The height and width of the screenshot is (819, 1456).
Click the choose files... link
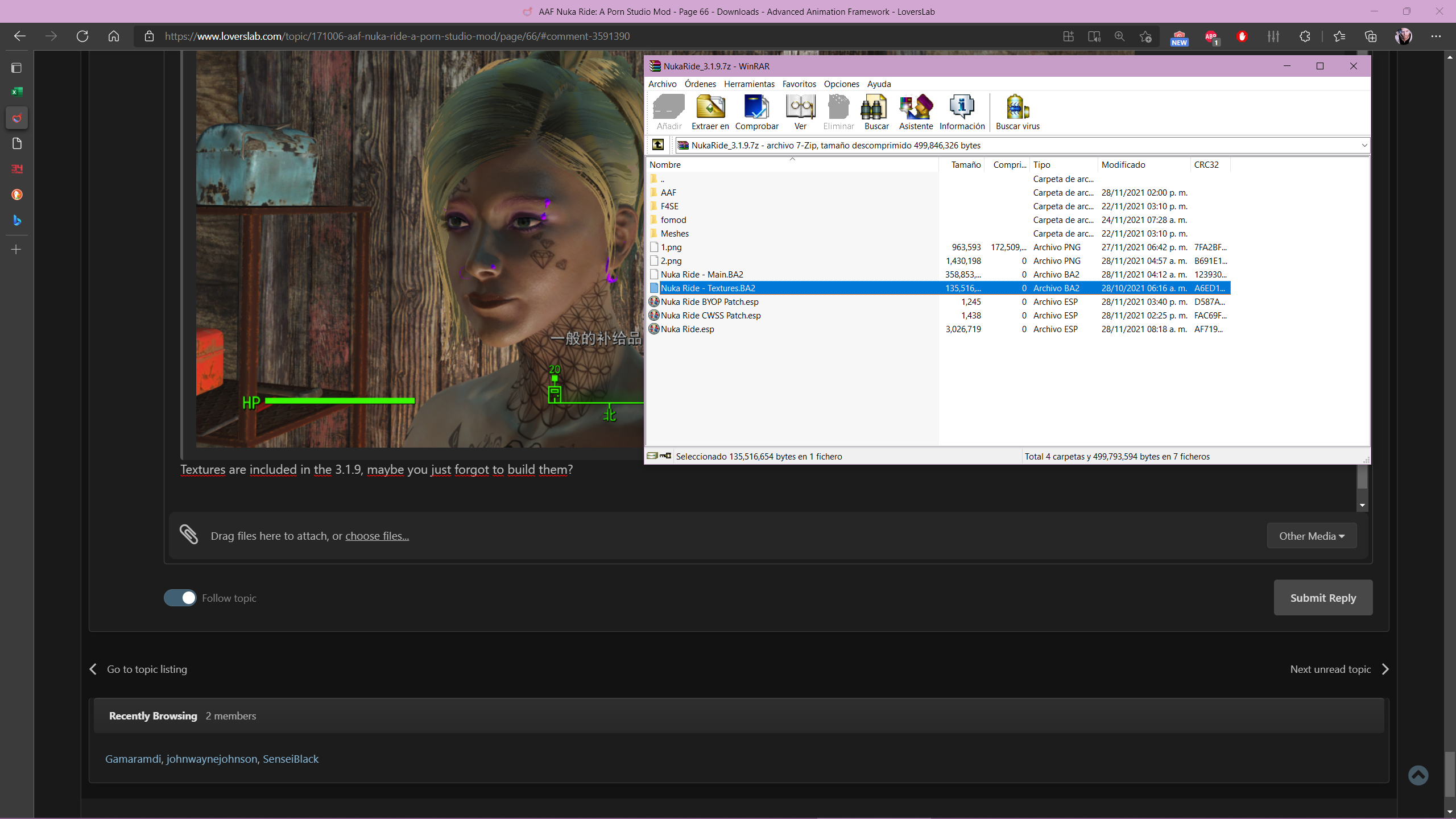[377, 536]
